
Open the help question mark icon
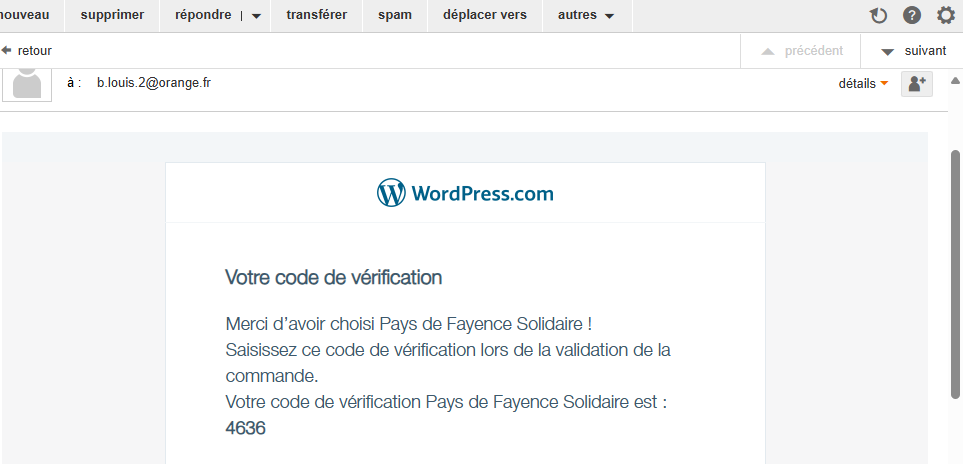pyautogui.click(x=912, y=15)
